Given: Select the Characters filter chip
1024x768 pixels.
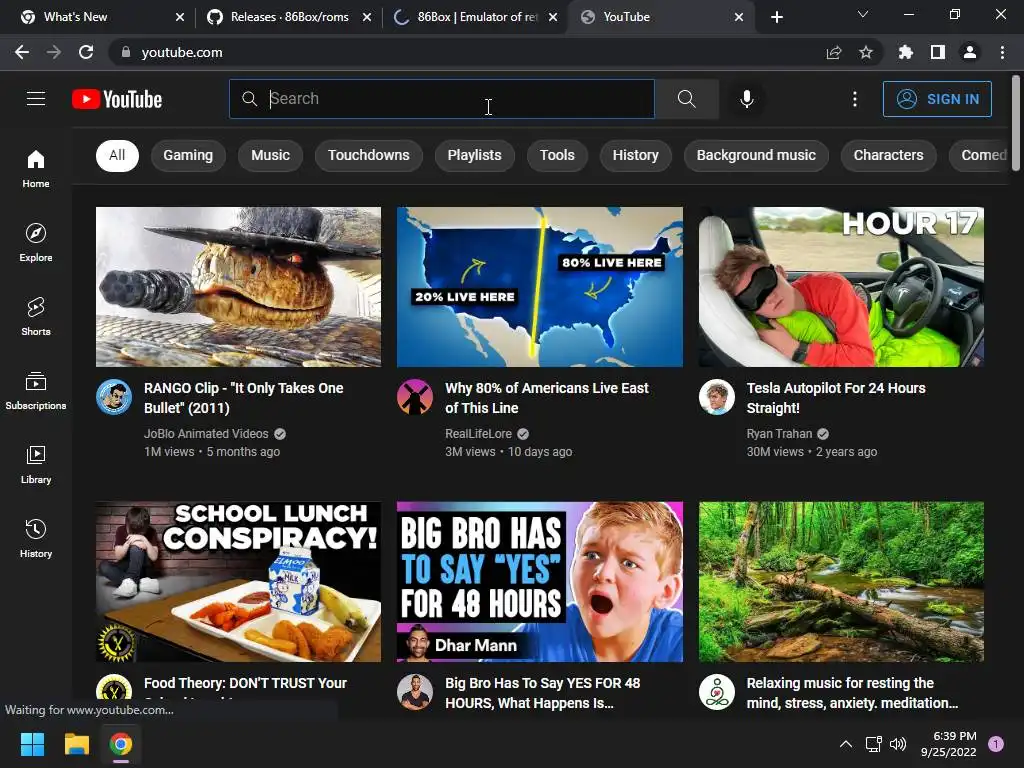Looking at the screenshot, I should tap(888, 155).
